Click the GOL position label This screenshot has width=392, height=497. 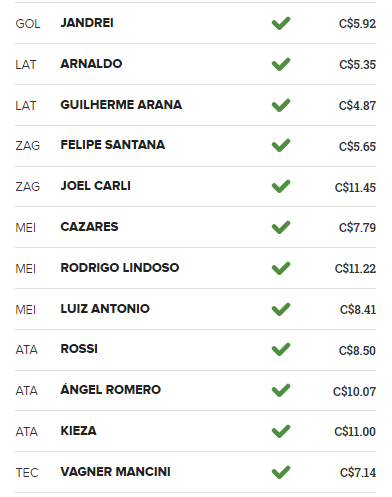point(28,24)
